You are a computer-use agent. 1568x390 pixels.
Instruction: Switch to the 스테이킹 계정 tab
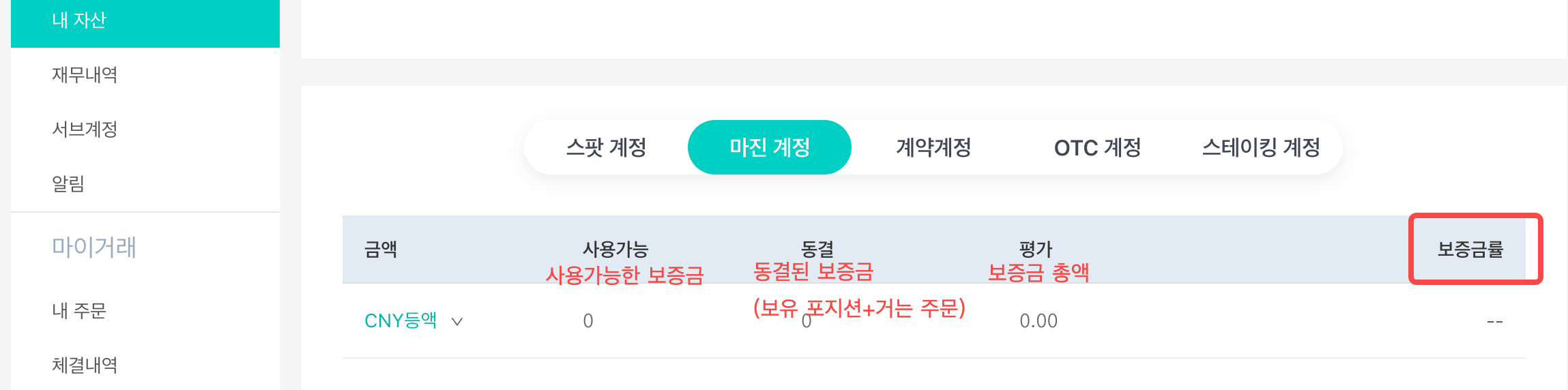1261,147
